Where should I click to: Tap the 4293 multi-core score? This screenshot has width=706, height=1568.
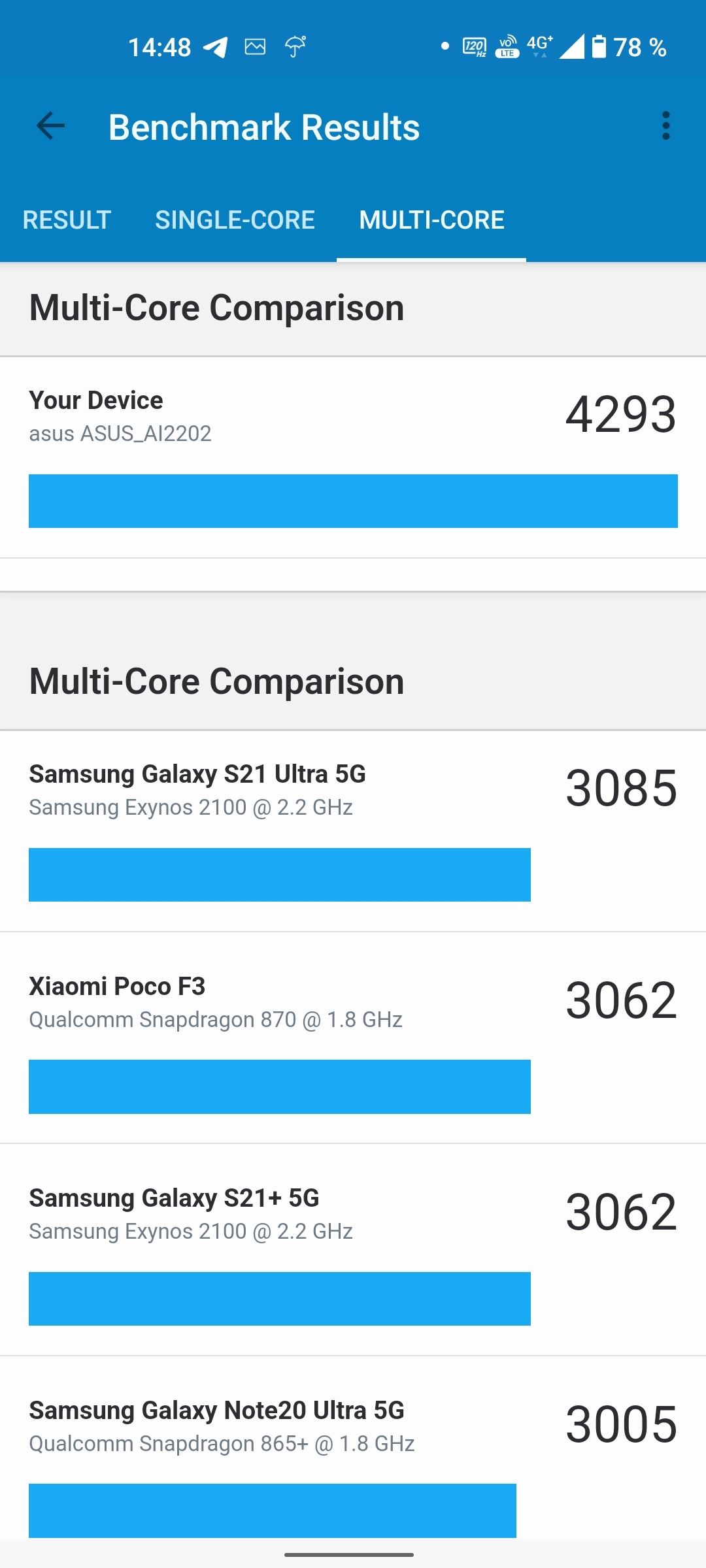(621, 414)
